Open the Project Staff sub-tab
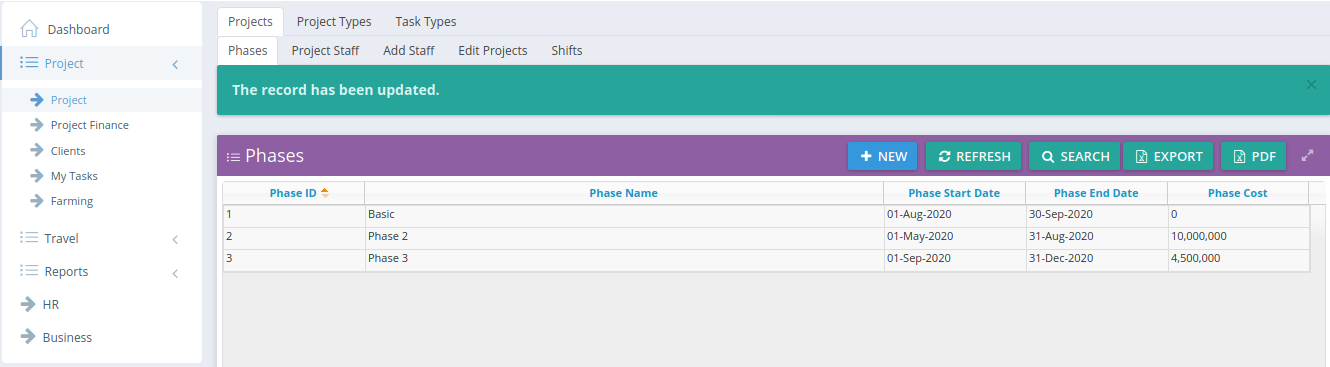The image size is (1330, 367). click(x=325, y=50)
